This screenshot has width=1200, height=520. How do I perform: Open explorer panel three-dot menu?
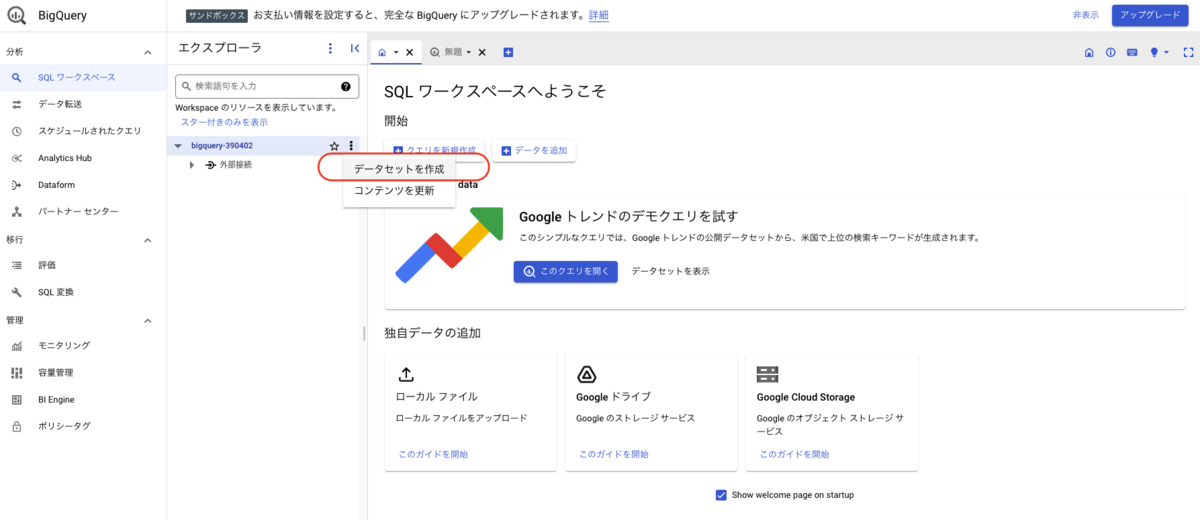pos(331,48)
